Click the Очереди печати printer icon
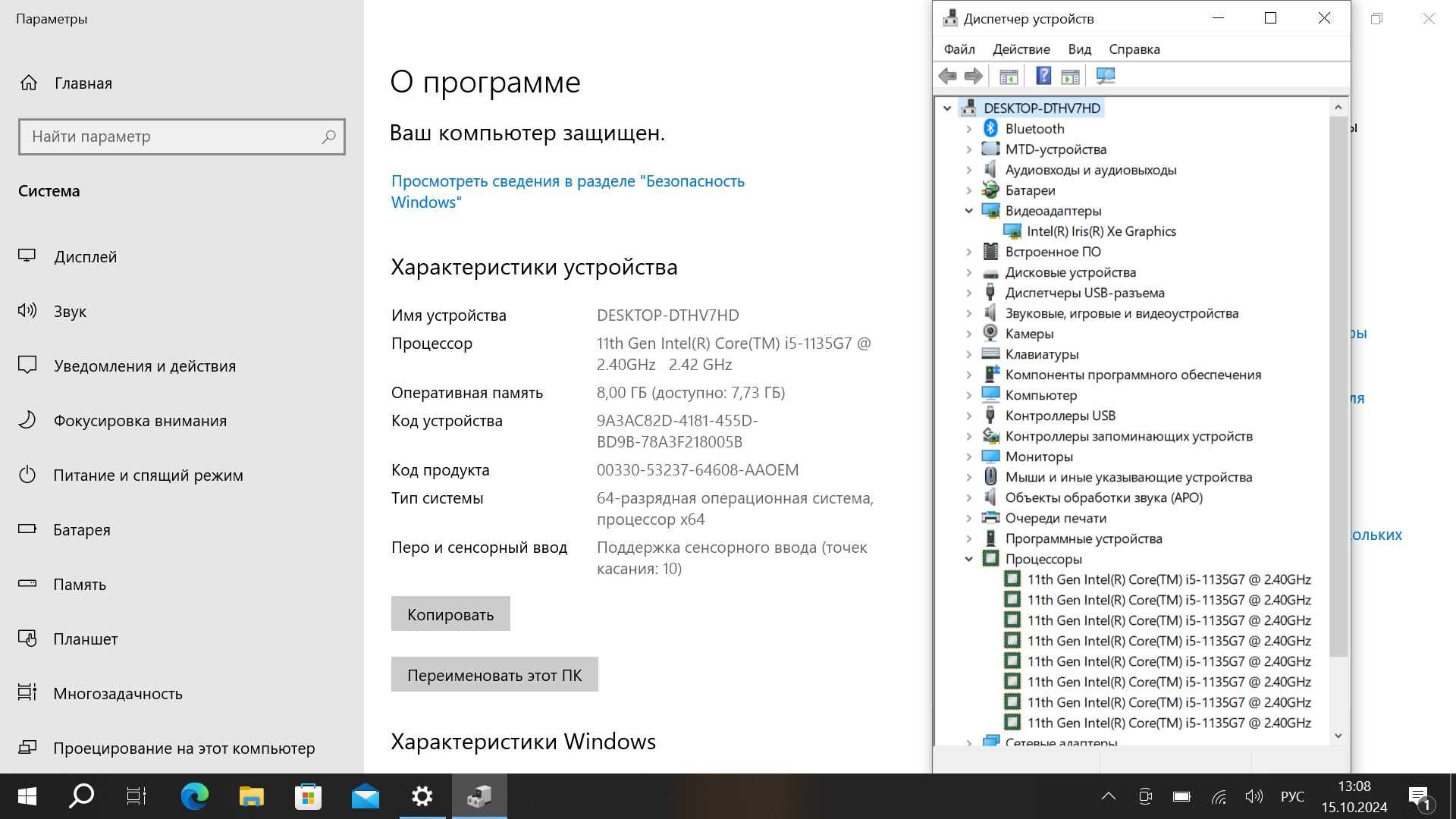 point(990,518)
